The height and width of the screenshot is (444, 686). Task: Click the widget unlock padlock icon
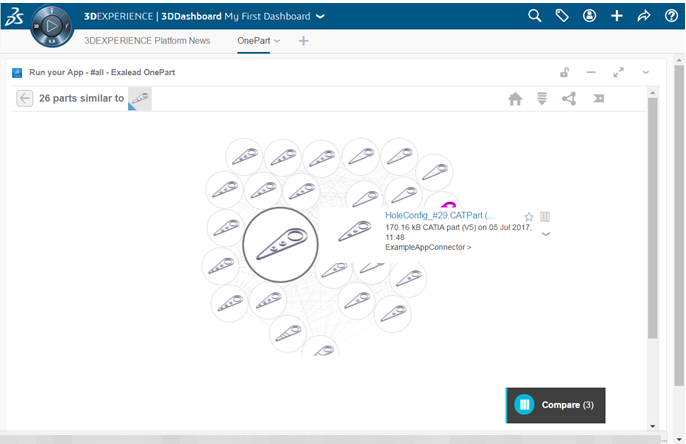point(564,72)
